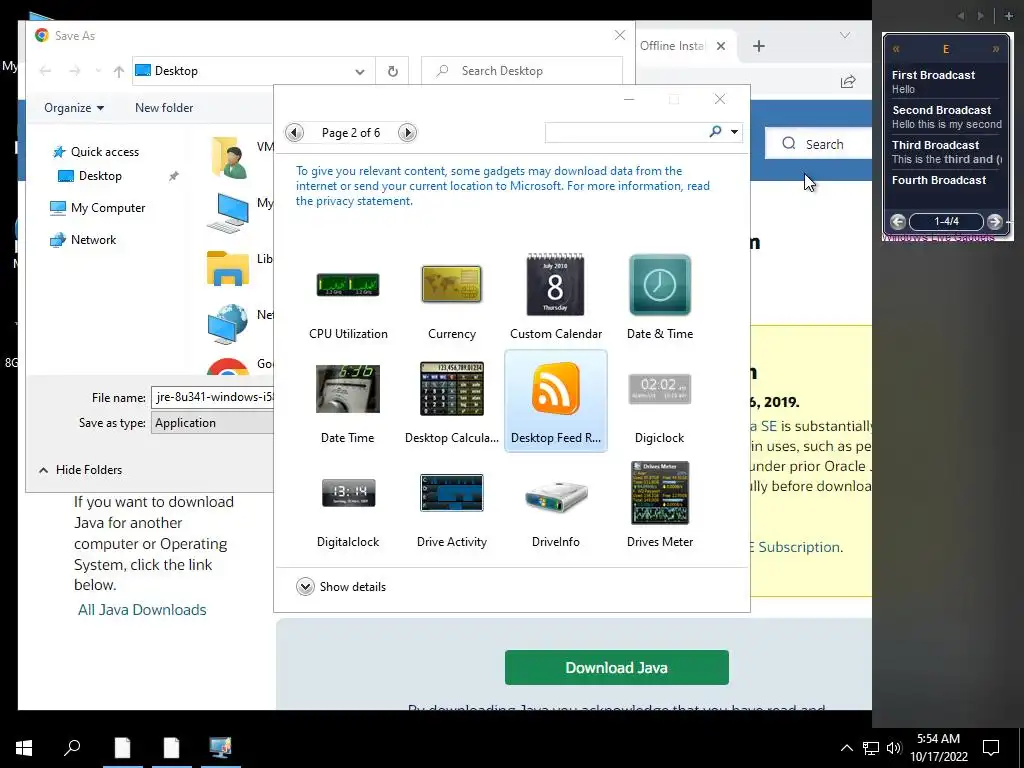Click the gadget search magnifier icon
The width and height of the screenshot is (1024, 768).
click(x=715, y=132)
